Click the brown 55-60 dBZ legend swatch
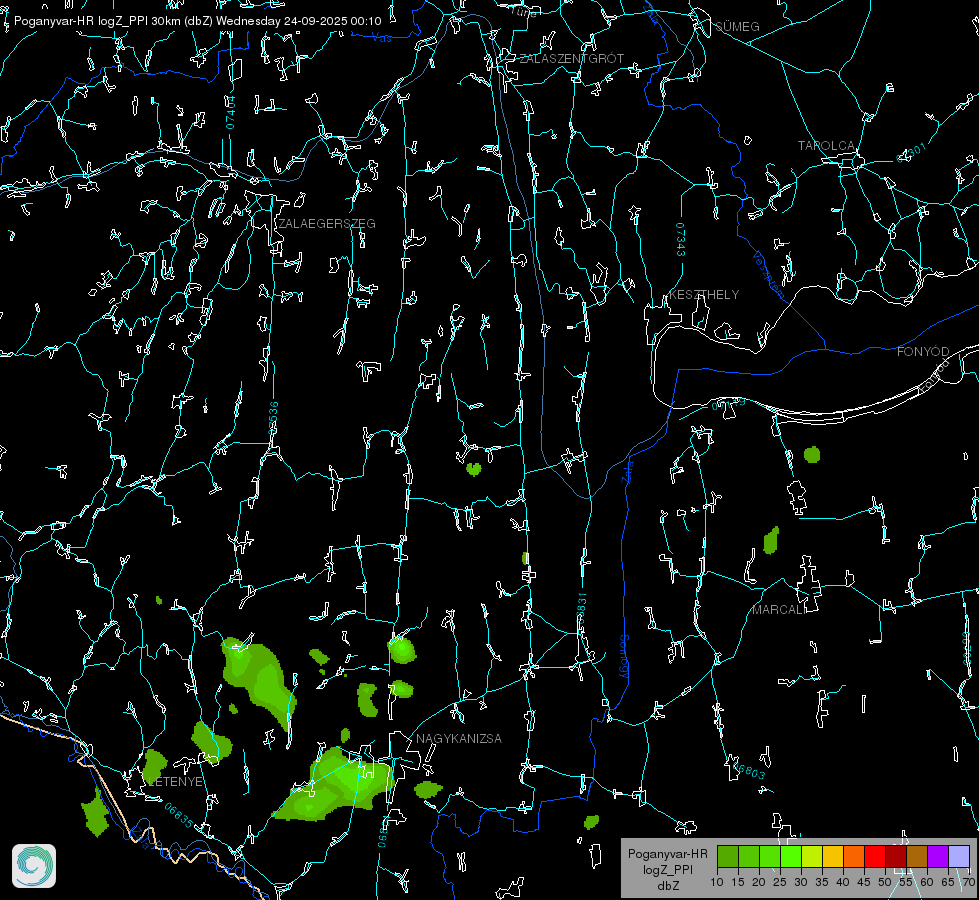This screenshot has width=979, height=900. (x=916, y=856)
